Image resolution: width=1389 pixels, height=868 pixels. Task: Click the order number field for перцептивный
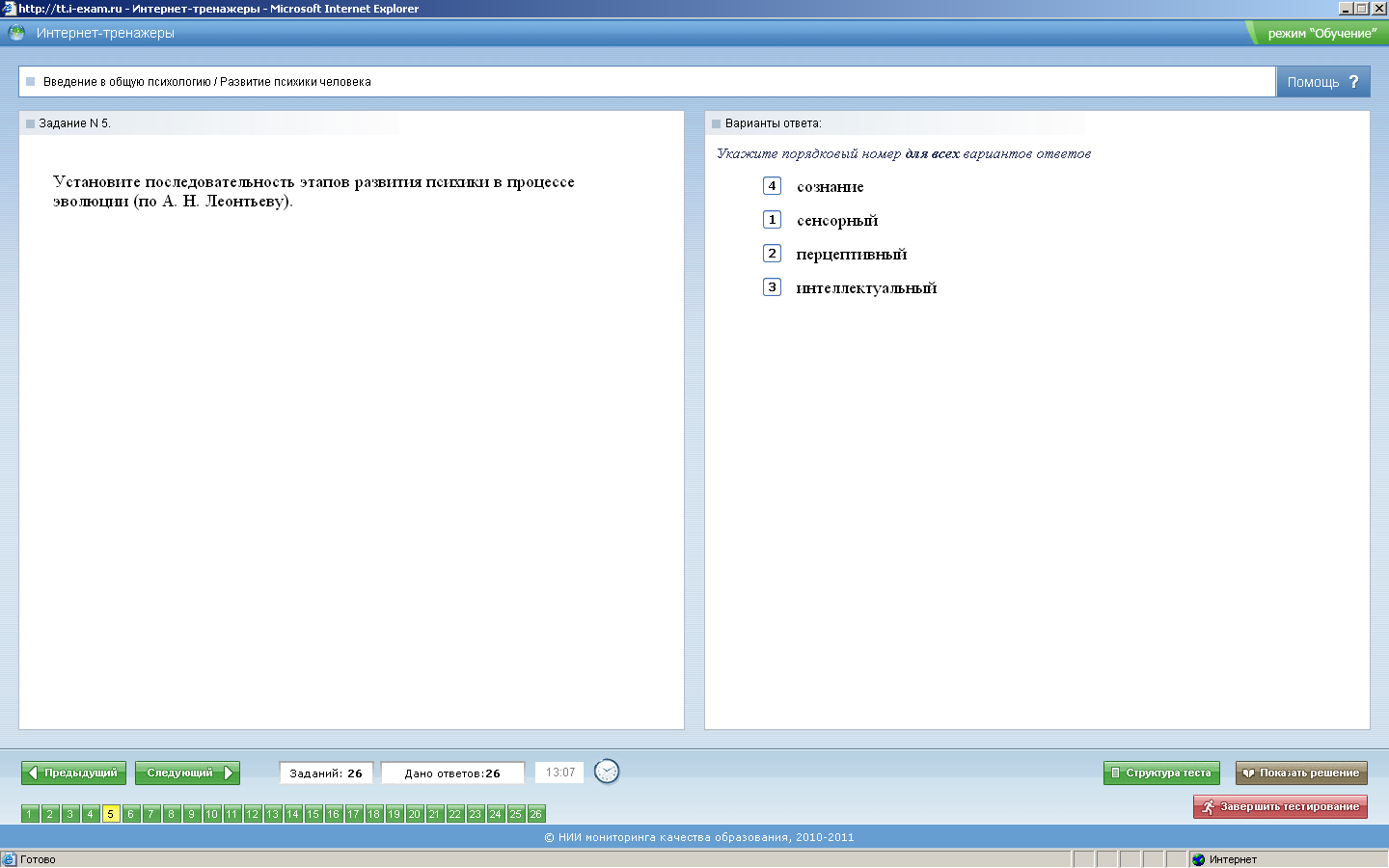coord(772,254)
